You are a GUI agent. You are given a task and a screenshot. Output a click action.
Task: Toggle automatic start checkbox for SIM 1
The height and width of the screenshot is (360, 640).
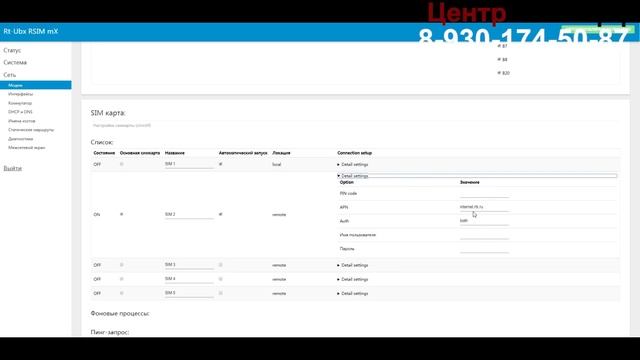point(221,164)
